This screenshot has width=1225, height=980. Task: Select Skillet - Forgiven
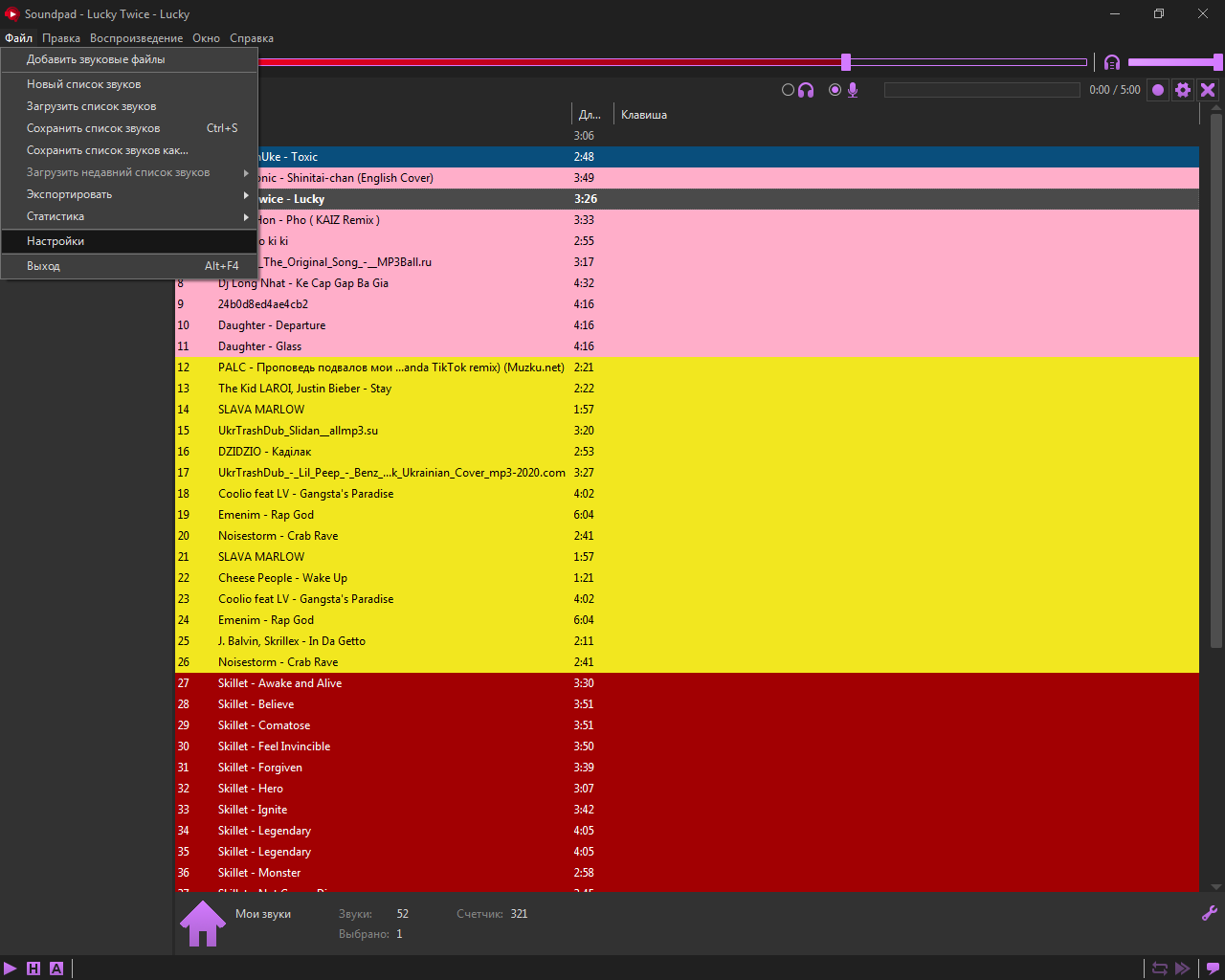(x=687, y=768)
